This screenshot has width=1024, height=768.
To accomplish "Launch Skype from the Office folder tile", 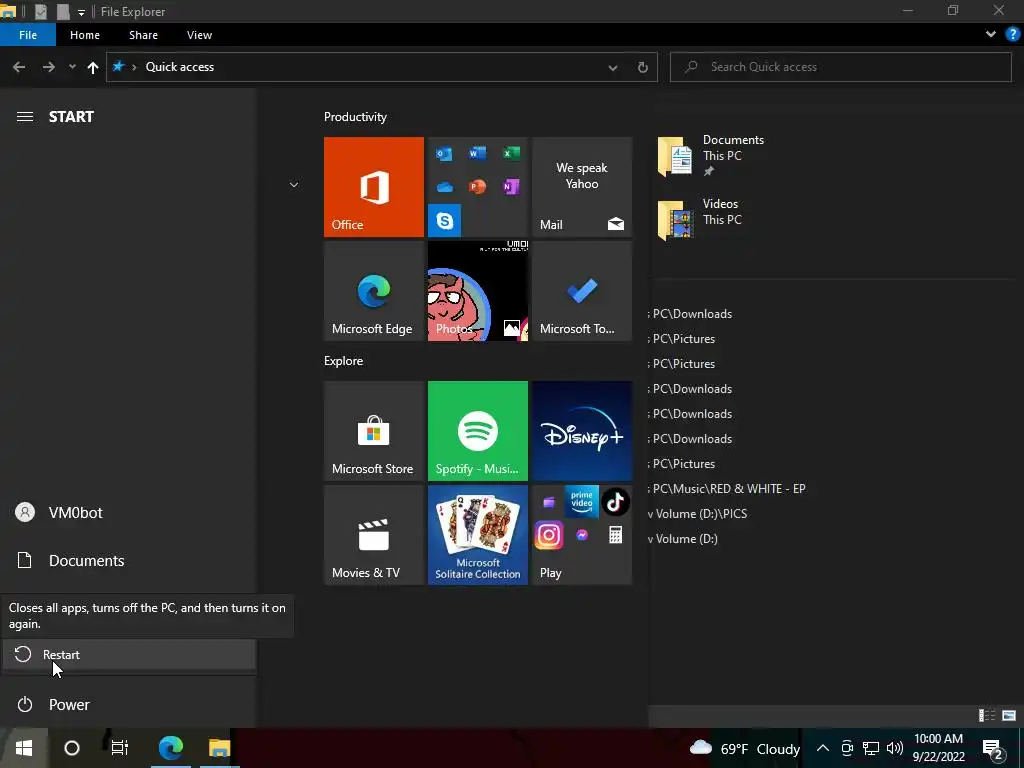I will (445, 221).
